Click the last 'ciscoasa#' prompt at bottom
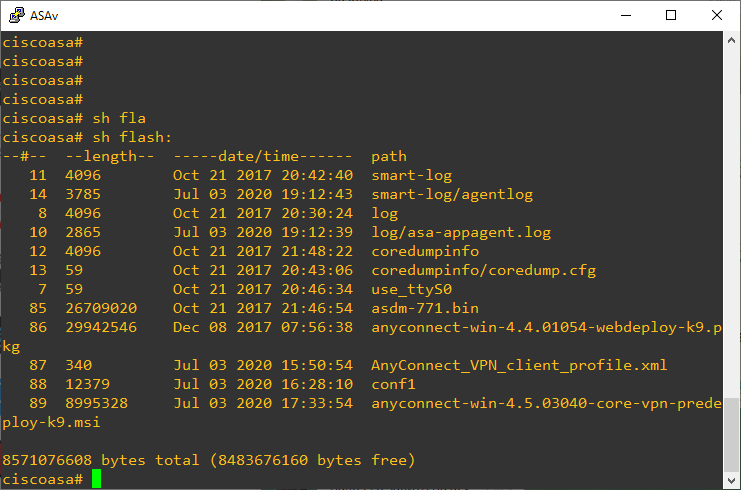The height and width of the screenshot is (490, 741). coord(43,479)
